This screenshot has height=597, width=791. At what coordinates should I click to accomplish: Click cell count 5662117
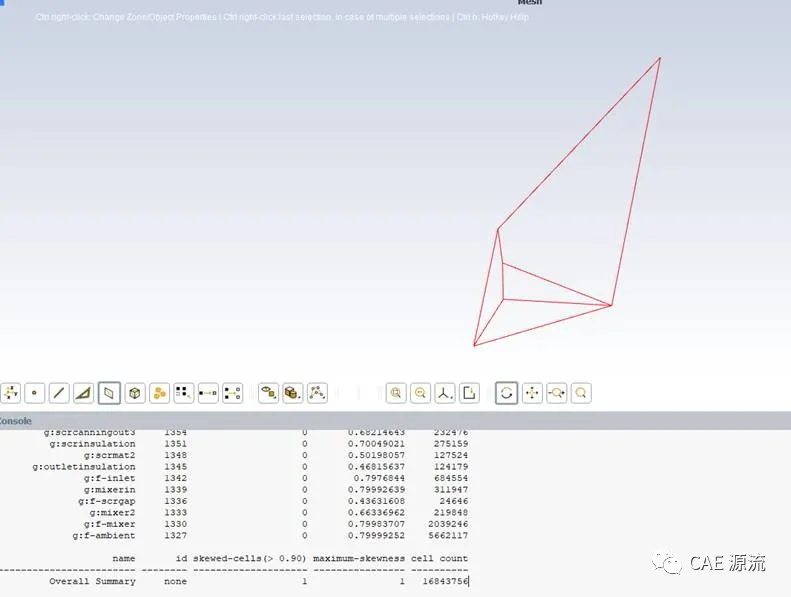448,535
